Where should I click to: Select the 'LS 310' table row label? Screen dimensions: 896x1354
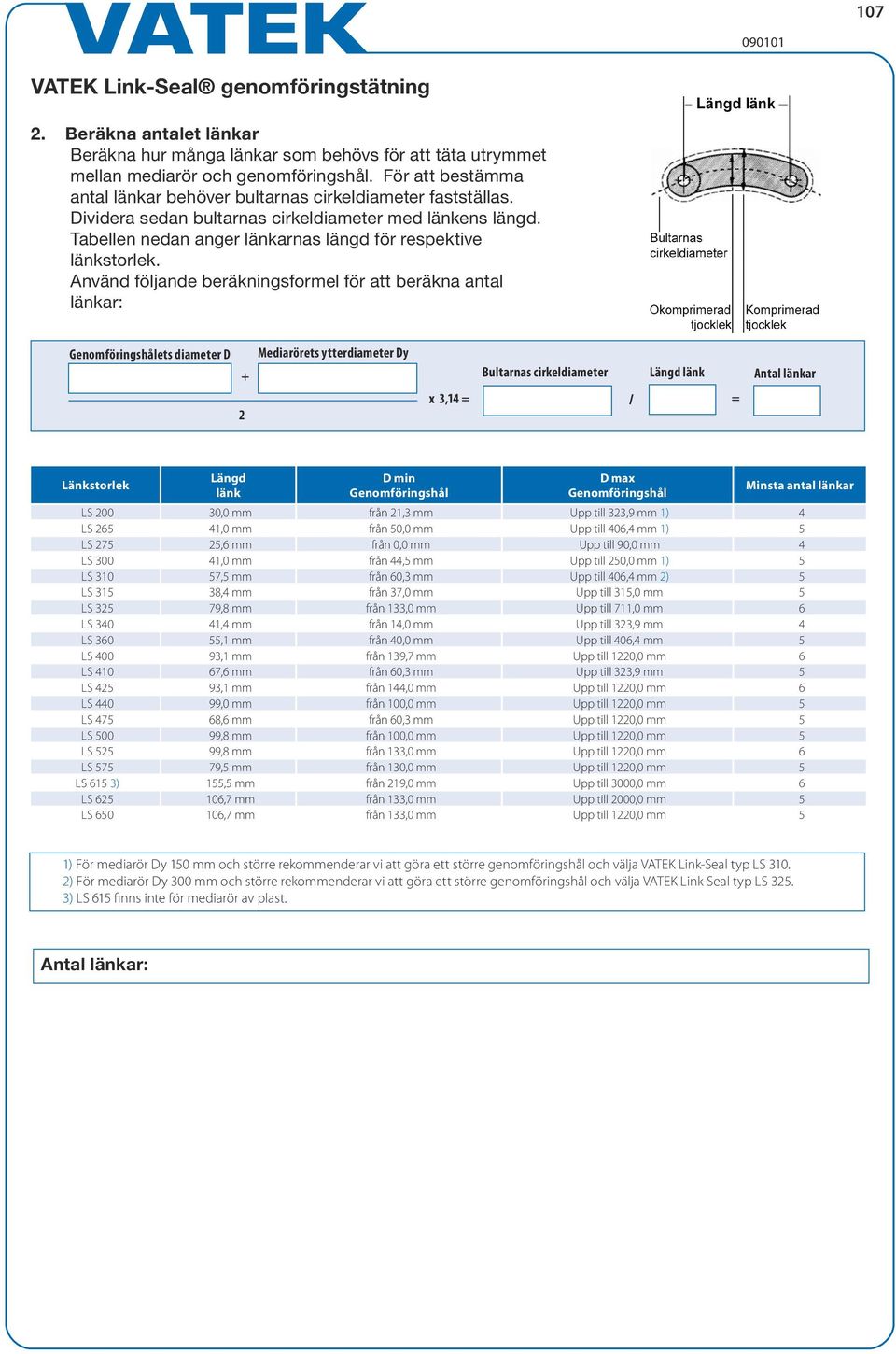click(97, 577)
